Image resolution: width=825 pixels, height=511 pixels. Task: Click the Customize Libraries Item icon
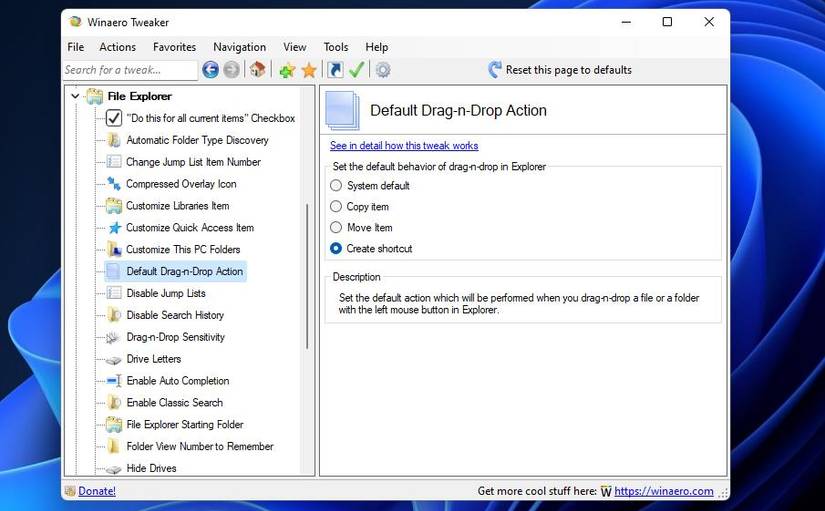point(114,206)
